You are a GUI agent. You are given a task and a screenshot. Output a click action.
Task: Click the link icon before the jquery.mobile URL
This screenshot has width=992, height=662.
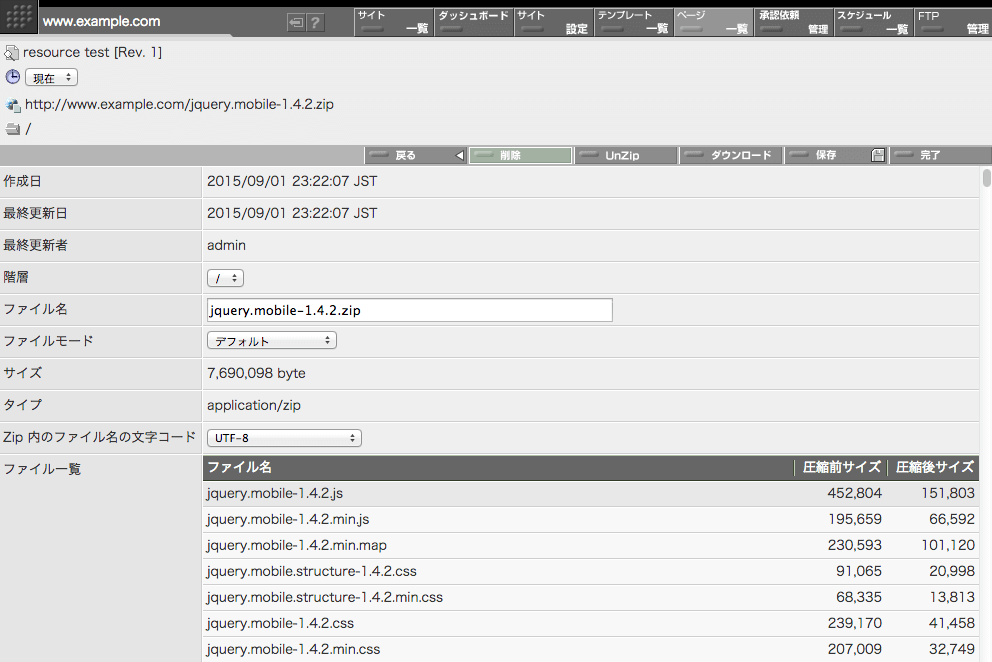pyautogui.click(x=12, y=104)
